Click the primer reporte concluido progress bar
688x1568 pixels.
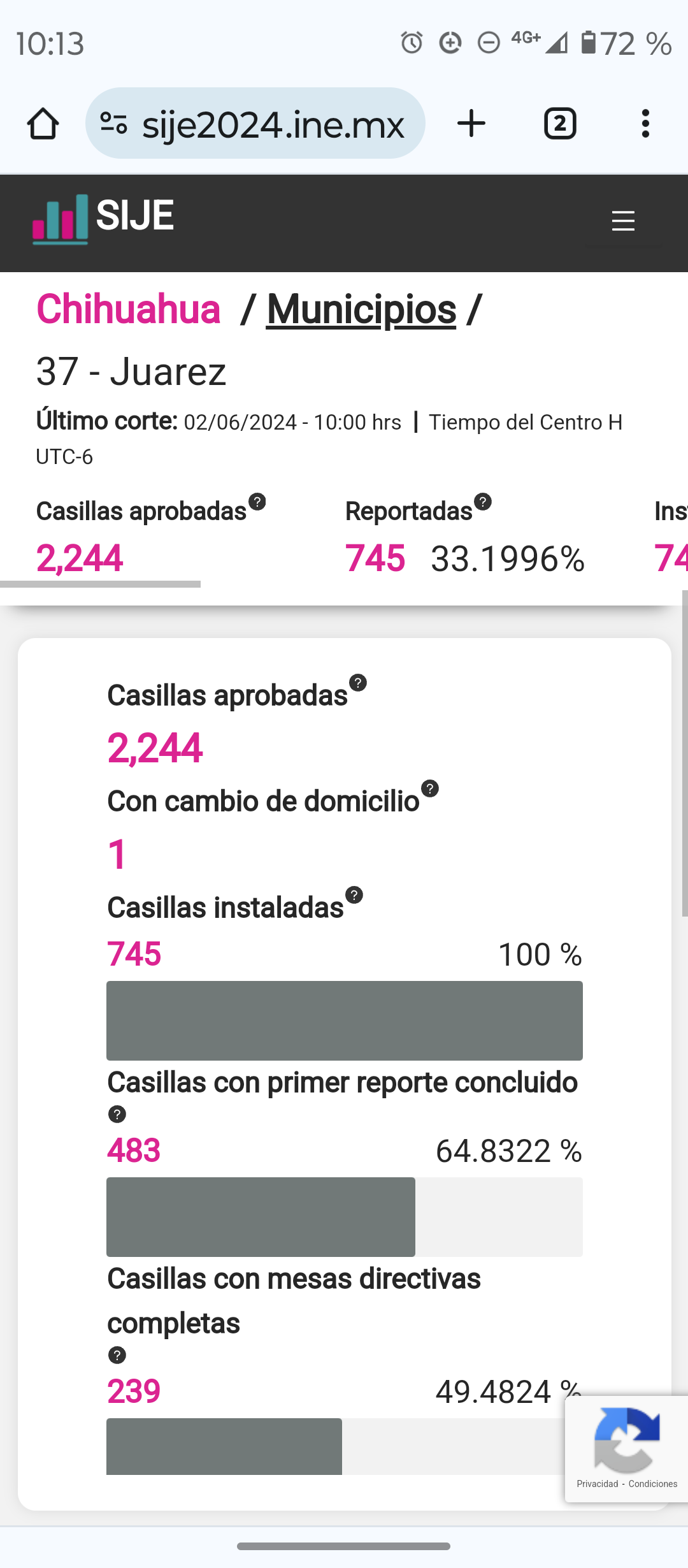[344, 1217]
